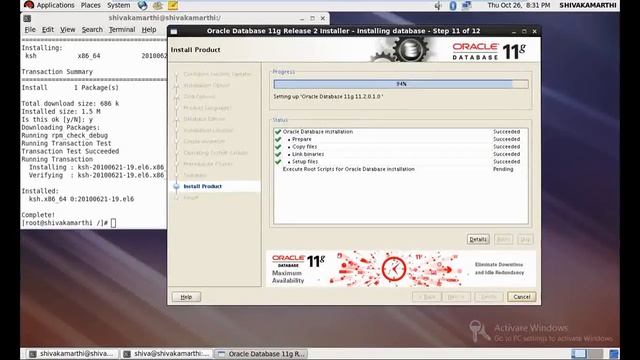Click the Help button in installer
The image size is (640, 360).
point(186,297)
